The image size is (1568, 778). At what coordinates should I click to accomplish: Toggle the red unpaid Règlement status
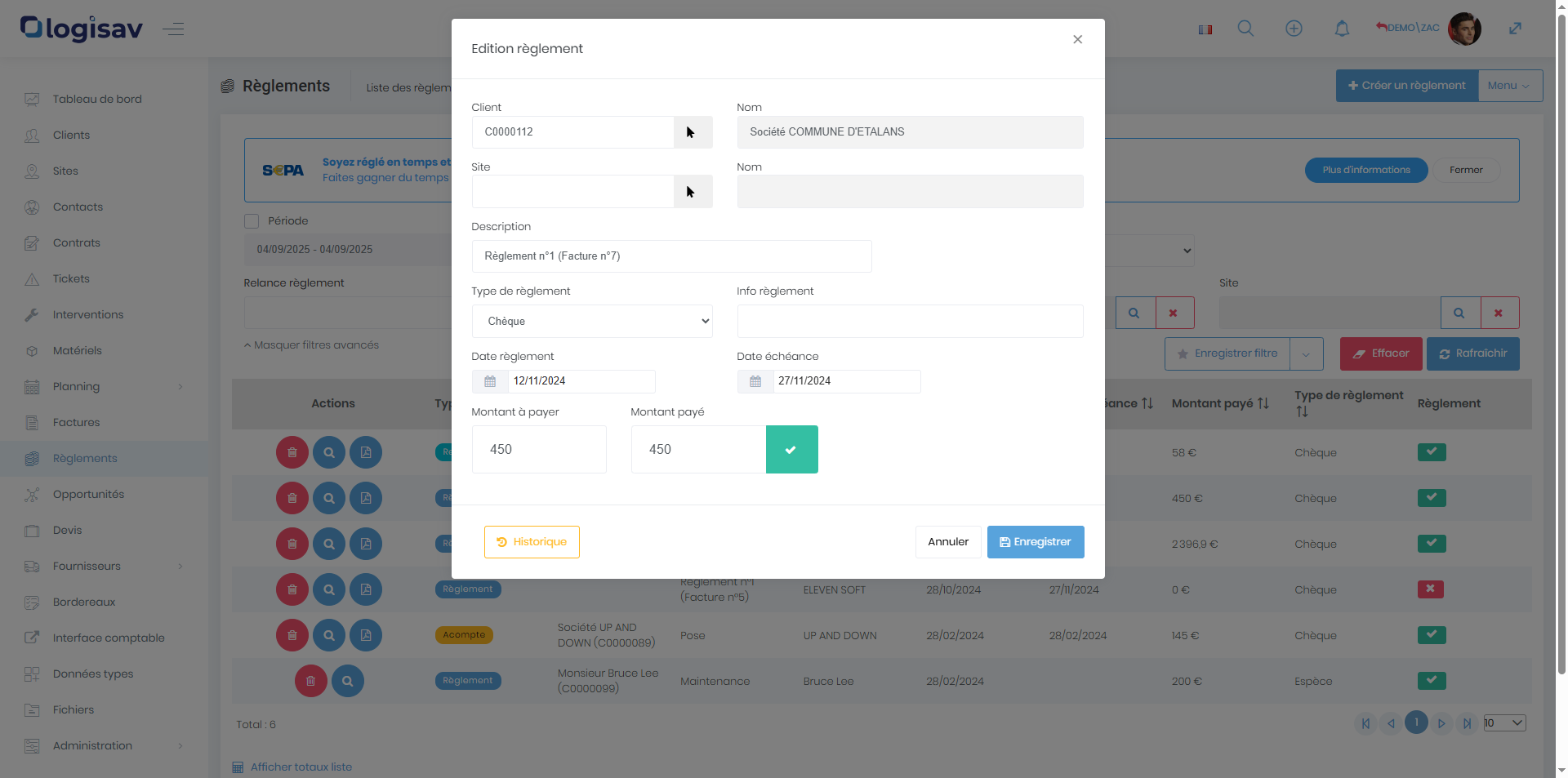point(1430,589)
